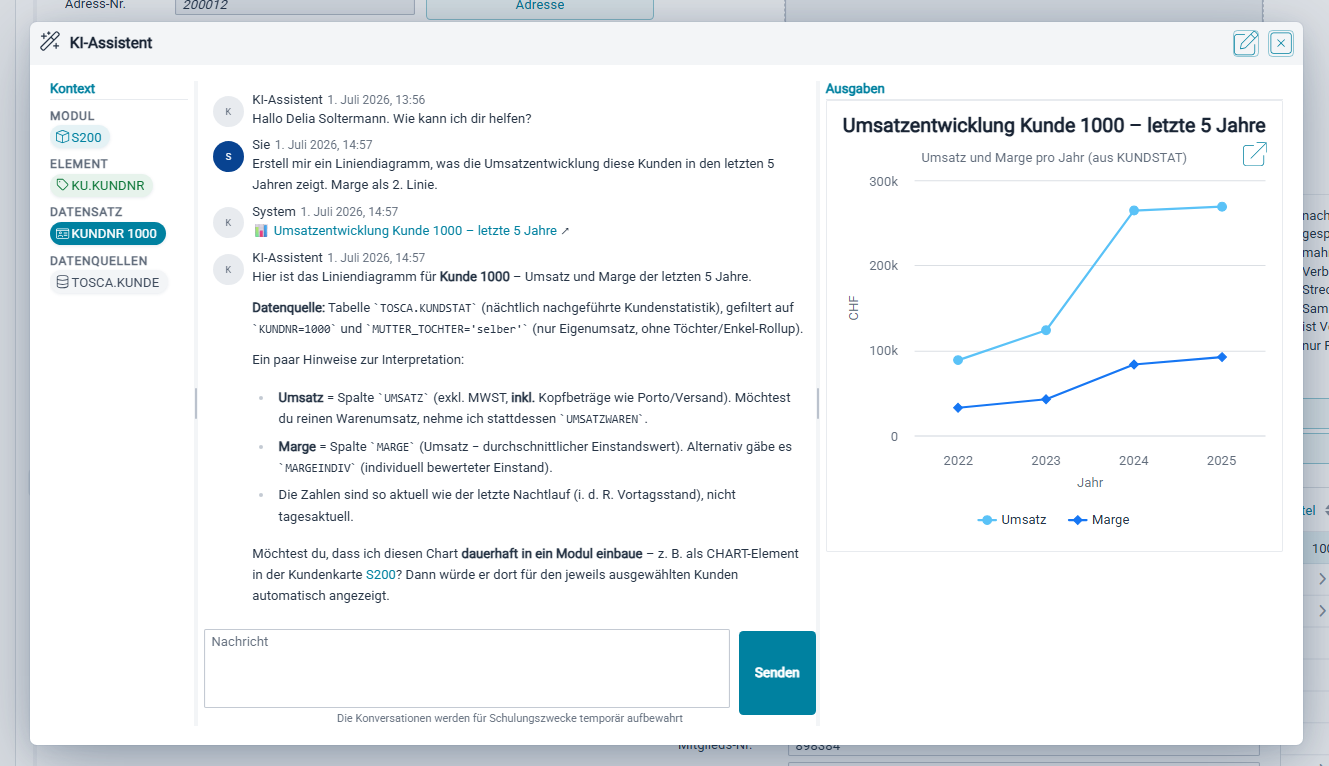The width and height of the screenshot is (1329, 766).
Task: Click the user avatar 'S' in chat
Action: point(229,156)
